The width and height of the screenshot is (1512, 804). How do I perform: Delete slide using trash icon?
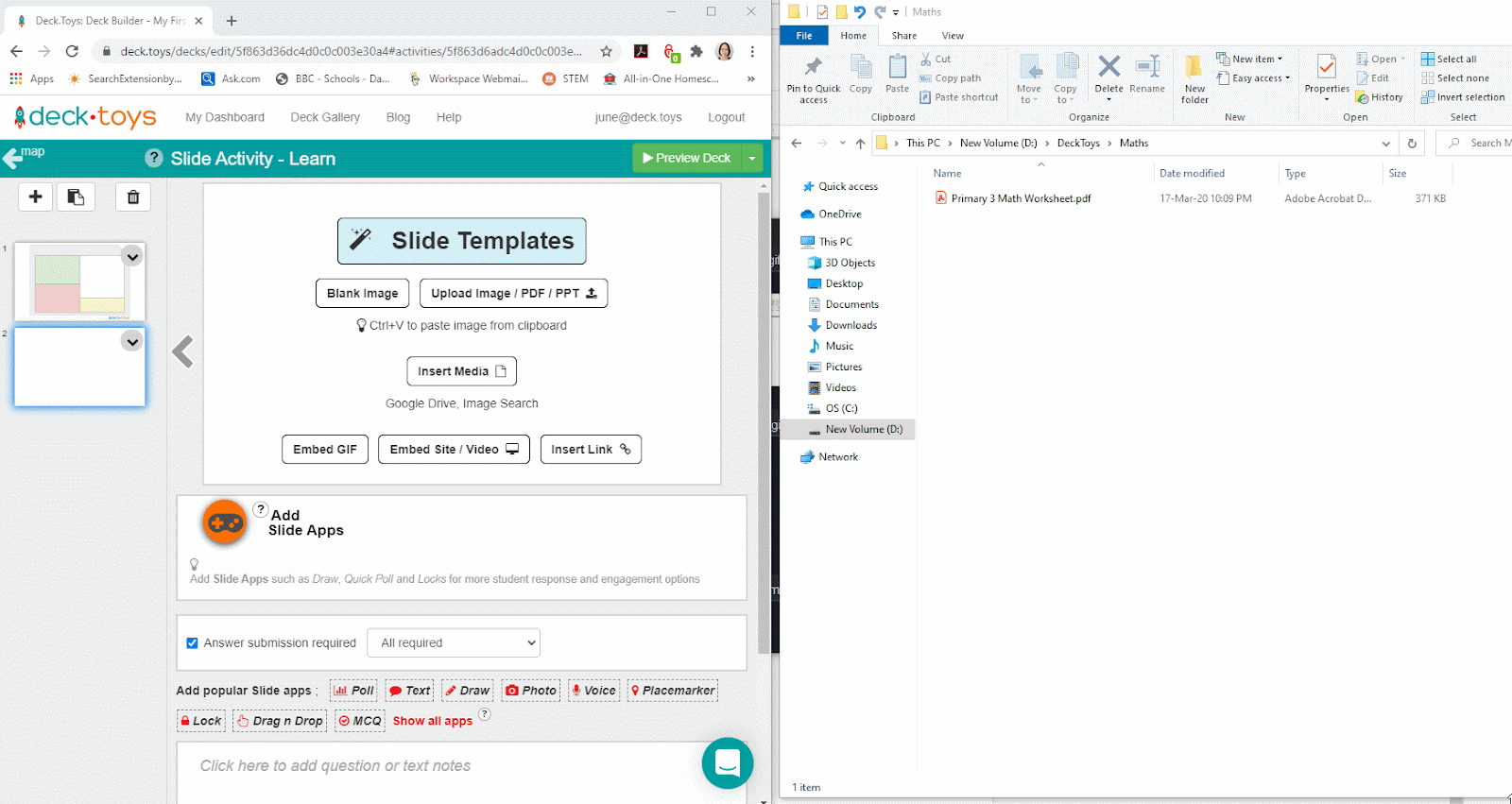(x=133, y=197)
